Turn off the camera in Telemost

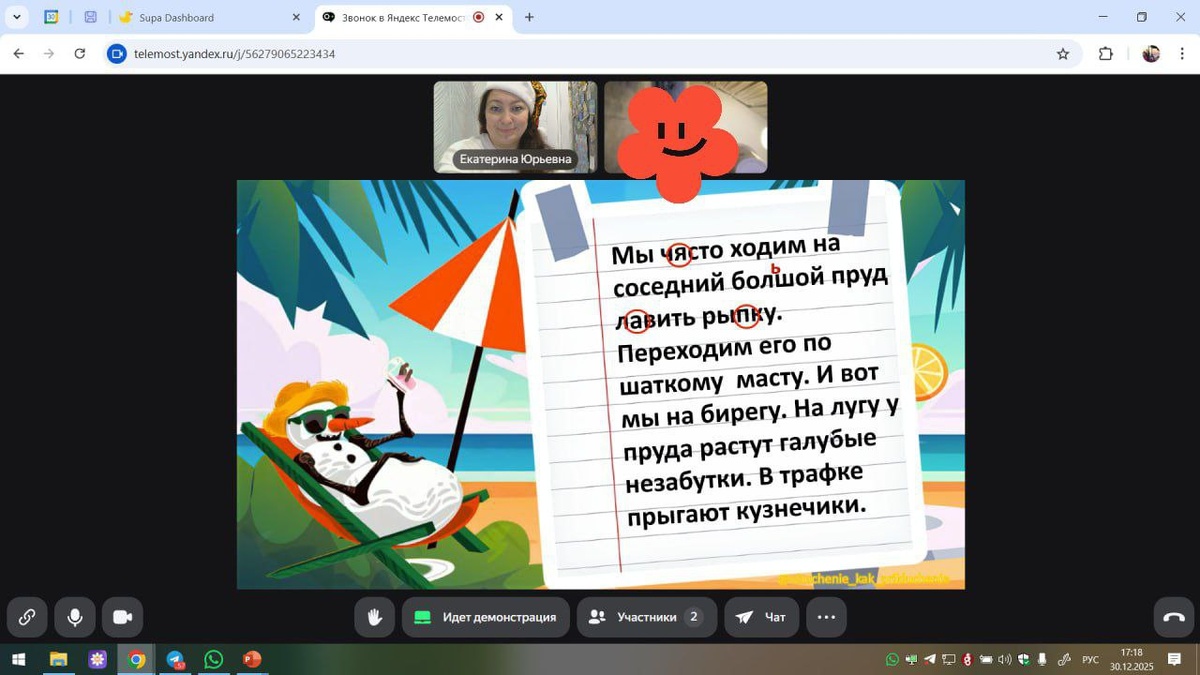pos(123,617)
